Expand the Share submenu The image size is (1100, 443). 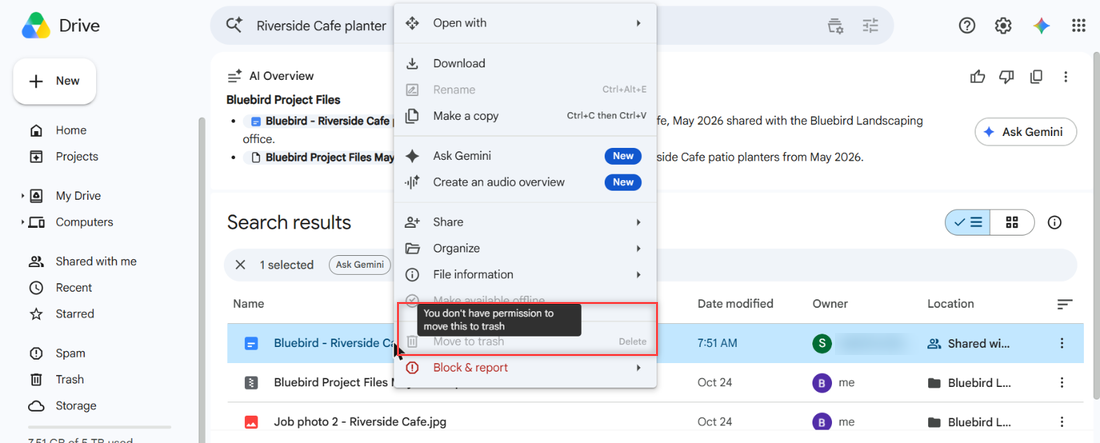[525, 222]
